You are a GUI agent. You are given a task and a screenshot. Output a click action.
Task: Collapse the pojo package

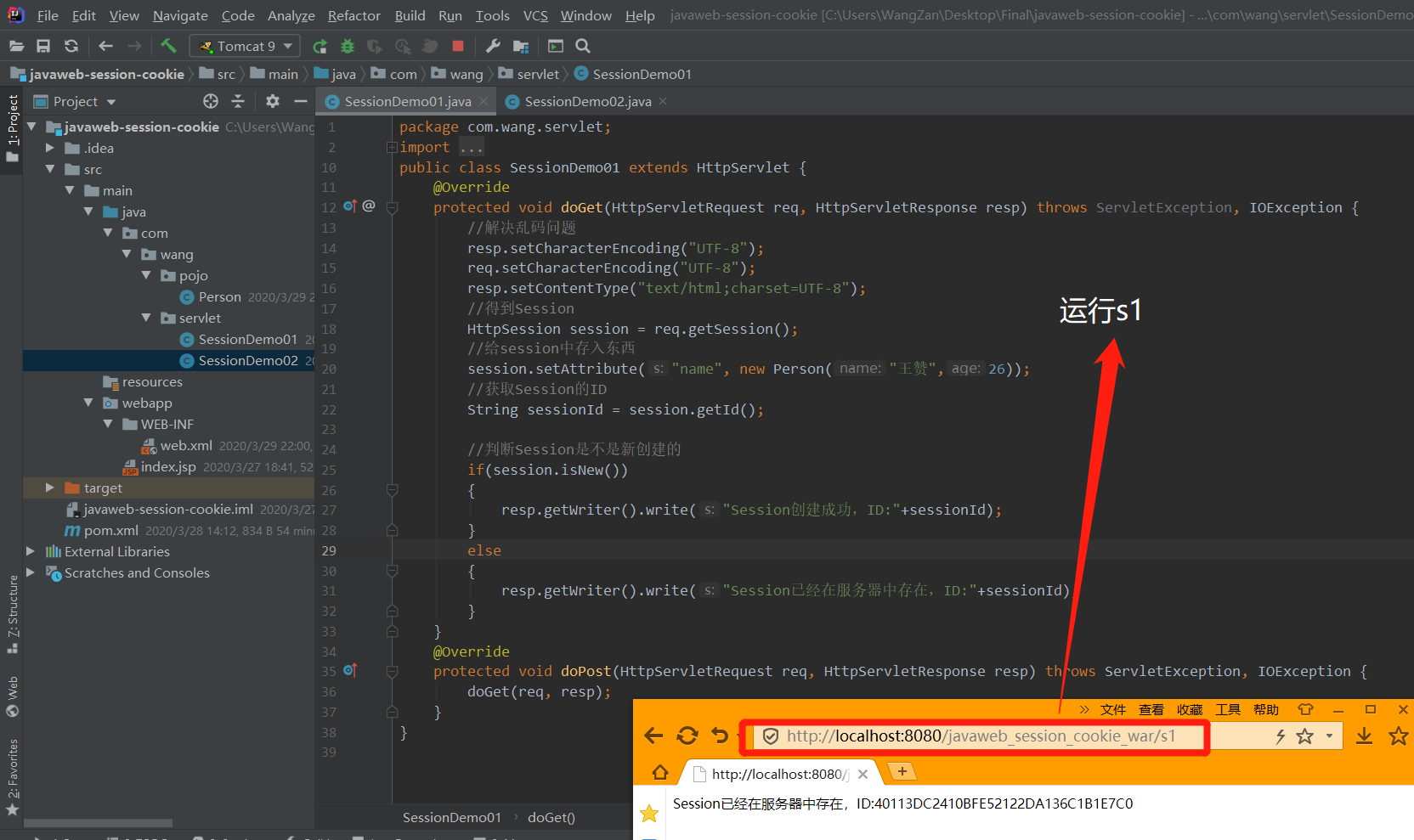click(x=145, y=275)
